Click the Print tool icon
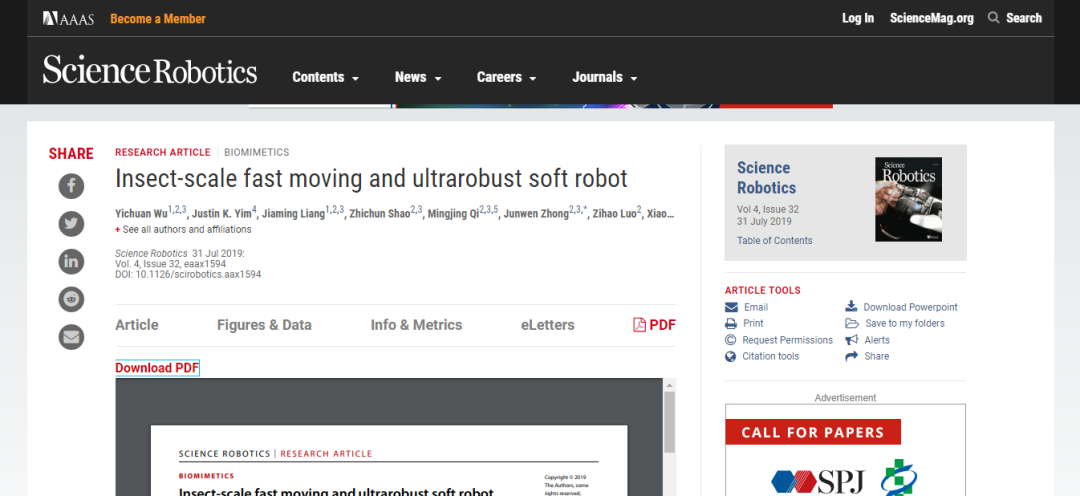The image size is (1080, 496). tap(731, 324)
